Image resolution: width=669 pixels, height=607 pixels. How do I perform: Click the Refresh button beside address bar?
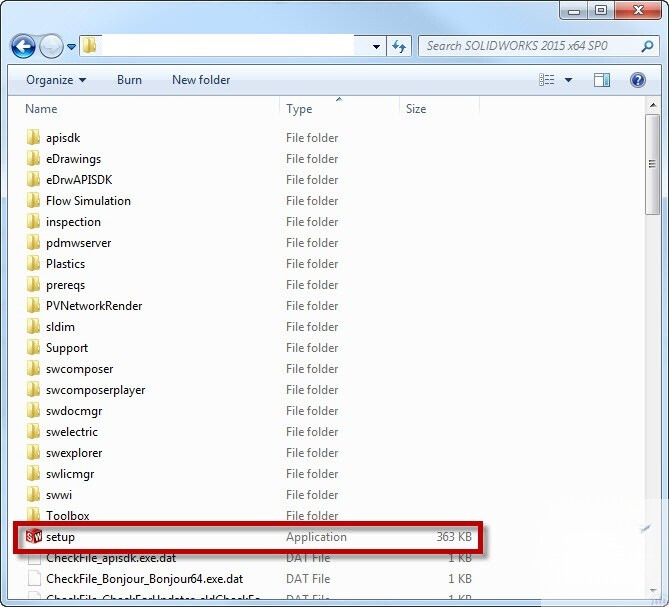399,46
